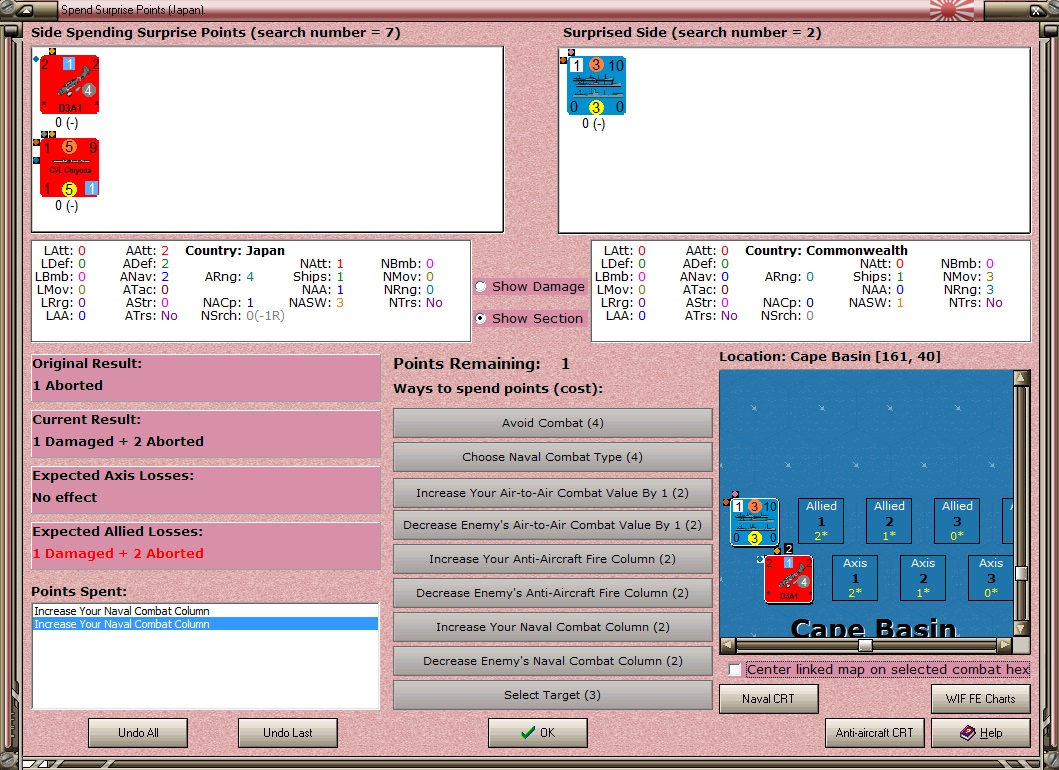Click the map scroll right arrow
Screen dimensions: 1059x770
1004,645
